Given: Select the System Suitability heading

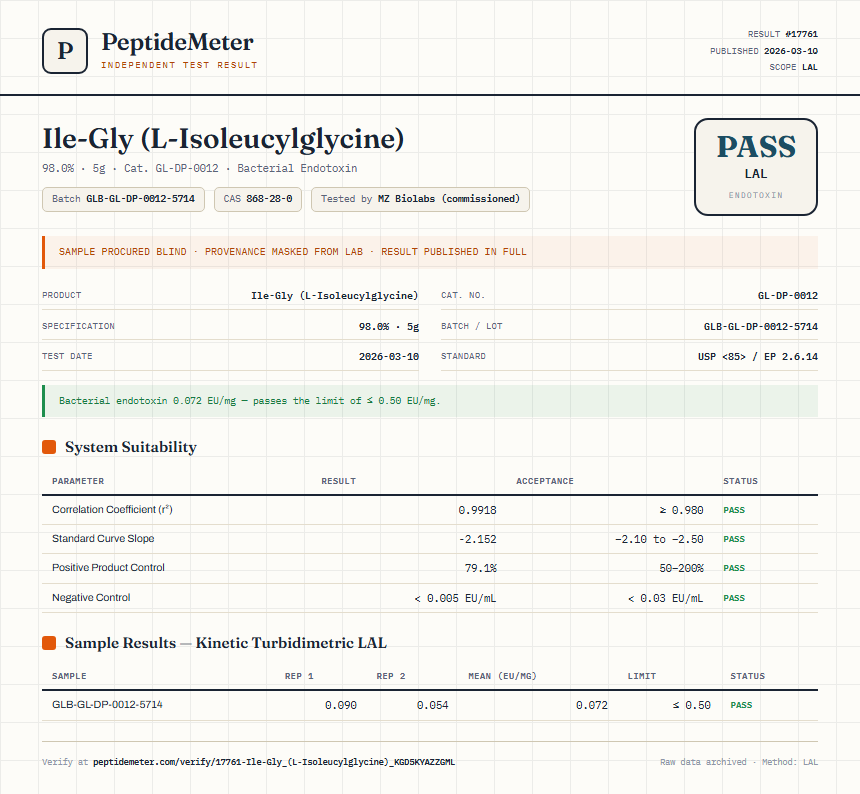Looking at the screenshot, I should (131, 447).
